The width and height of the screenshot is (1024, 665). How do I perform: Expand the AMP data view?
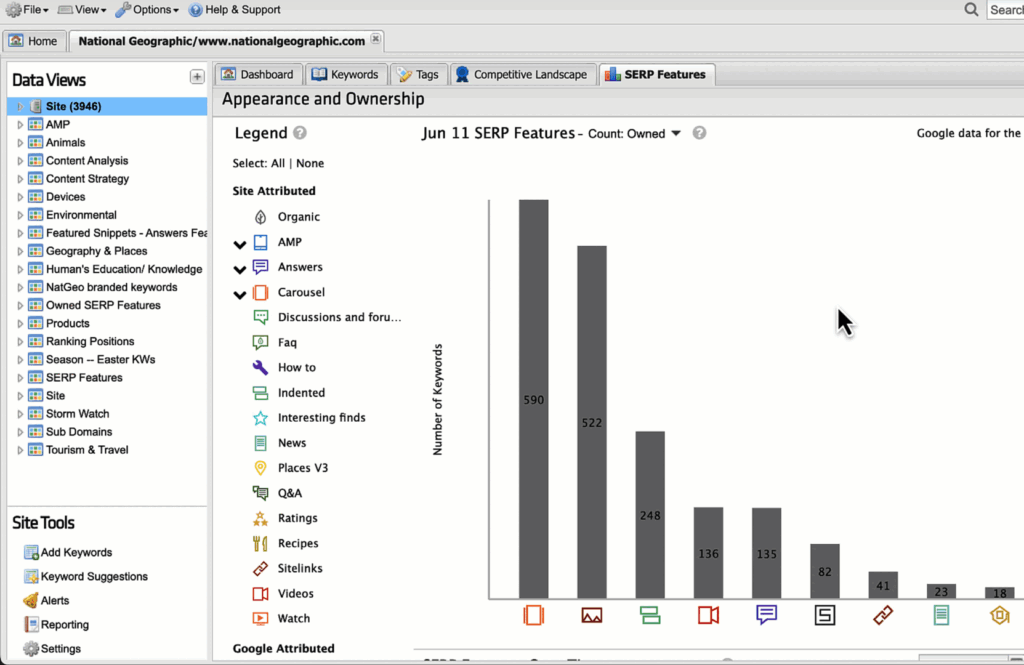pos(20,125)
